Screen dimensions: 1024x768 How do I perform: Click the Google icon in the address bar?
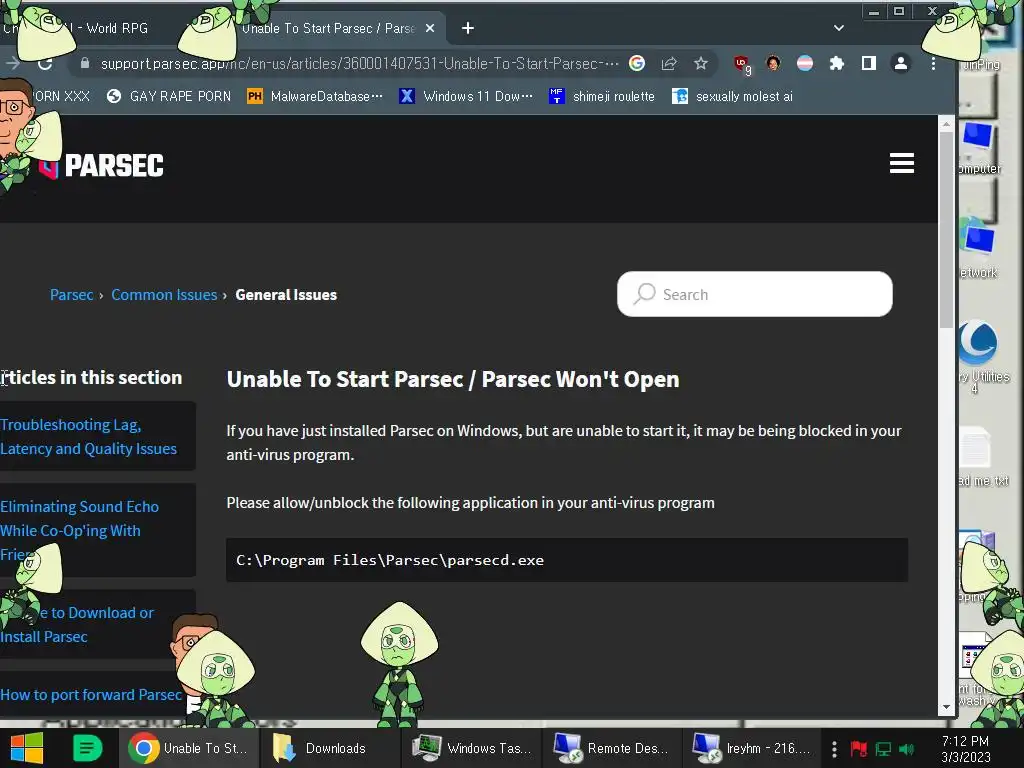click(637, 63)
